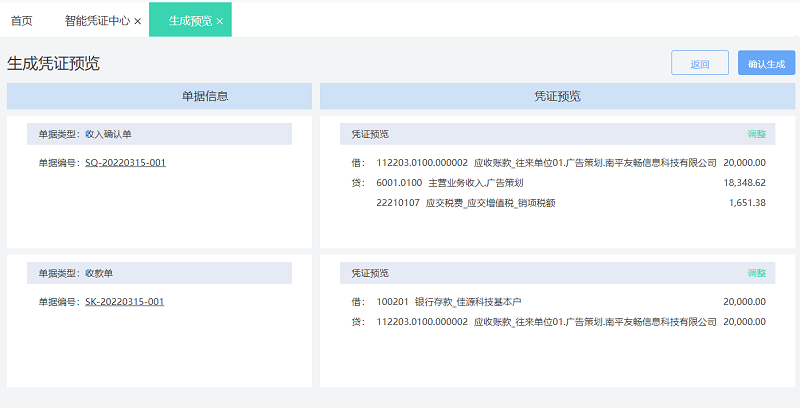
Task: Open document link SQ-20220315-001
Action: [126, 163]
